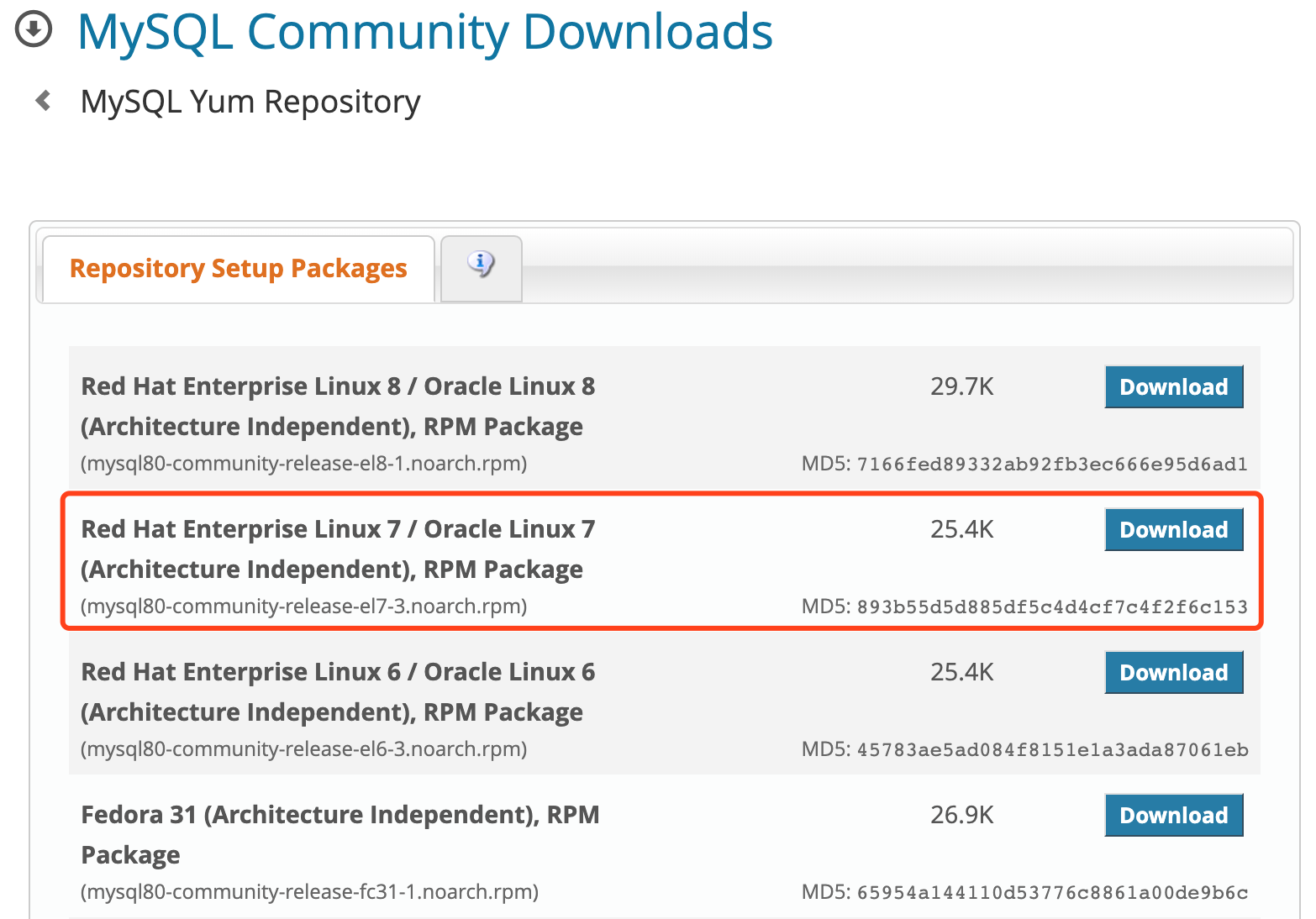The image size is (1316, 919).
Task: Select the Repository Setup Packages tab
Action: 239,268
